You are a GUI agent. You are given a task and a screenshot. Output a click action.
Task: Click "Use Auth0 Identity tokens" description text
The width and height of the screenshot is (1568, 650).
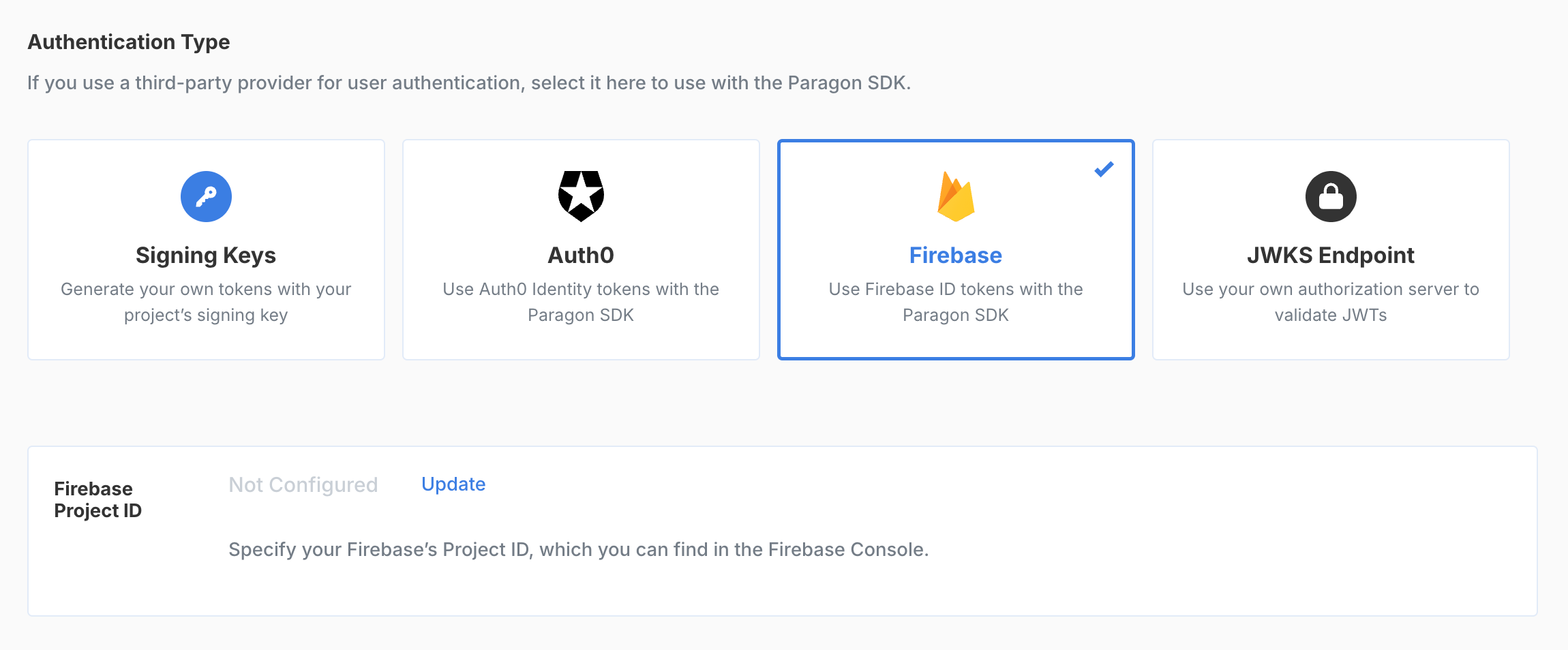point(581,290)
